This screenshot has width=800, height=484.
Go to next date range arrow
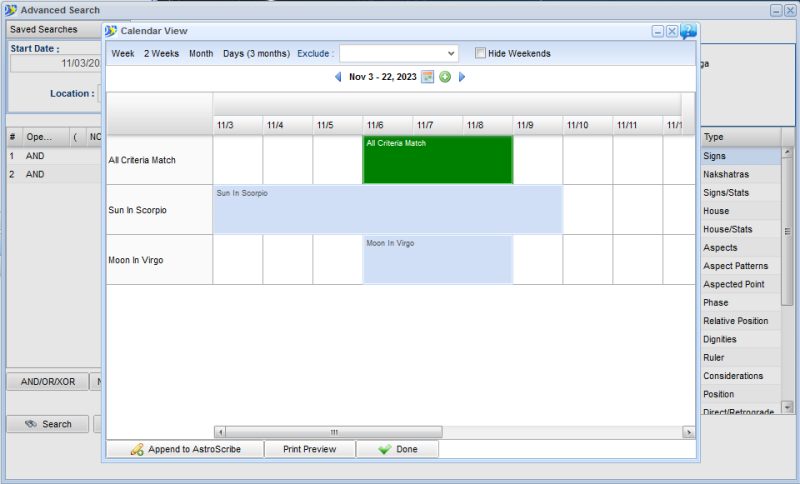click(462, 77)
